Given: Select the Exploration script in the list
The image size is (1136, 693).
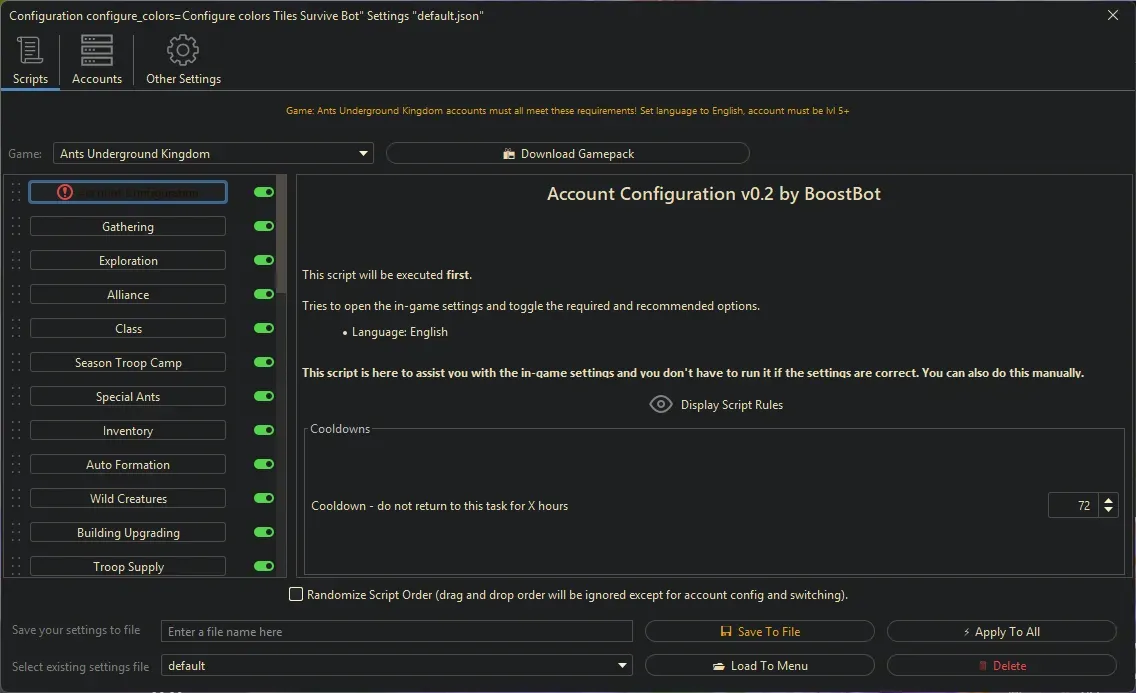Looking at the screenshot, I should [127, 260].
